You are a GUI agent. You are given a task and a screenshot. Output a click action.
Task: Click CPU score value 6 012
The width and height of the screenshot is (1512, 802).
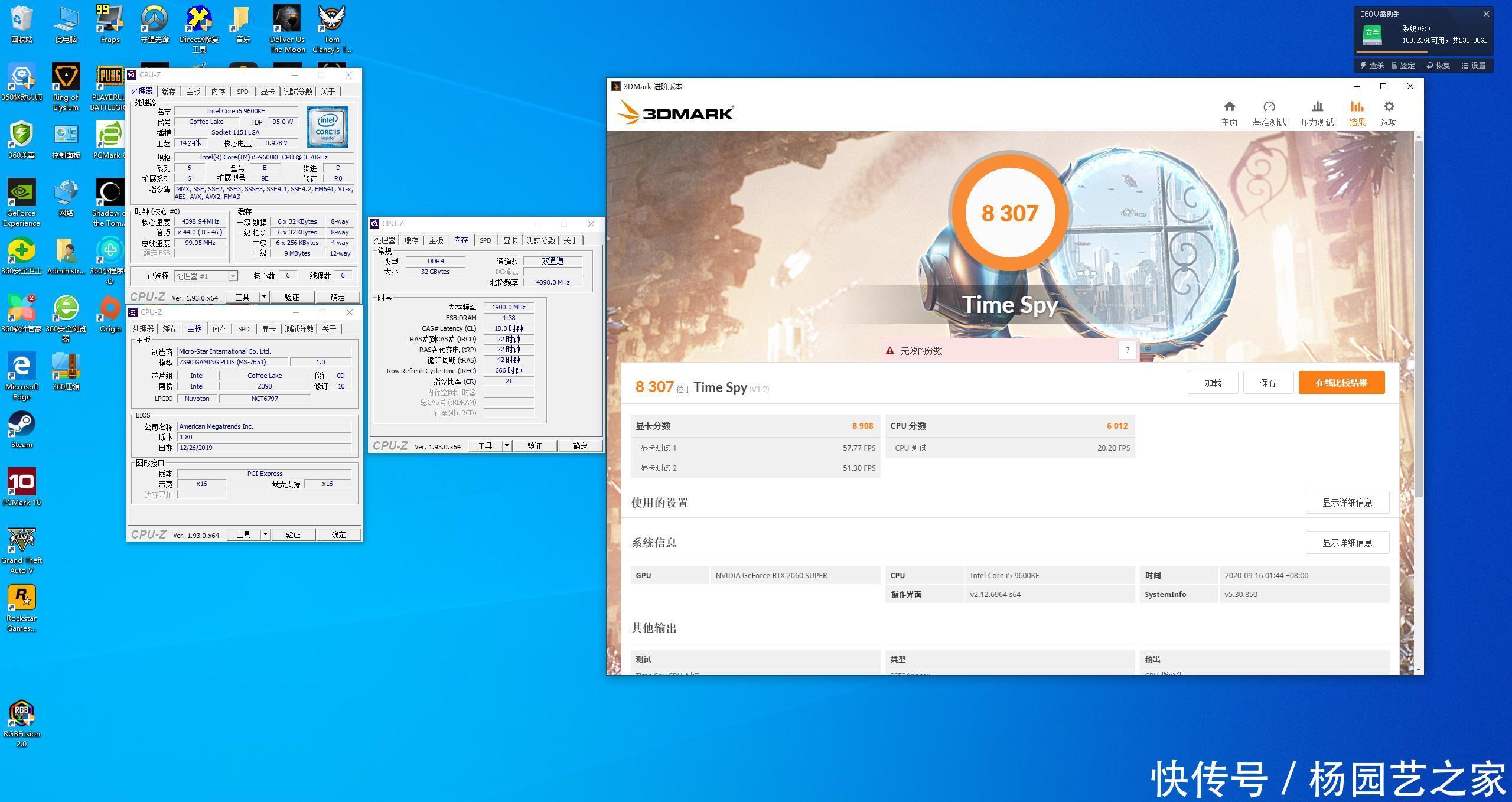(1117, 425)
